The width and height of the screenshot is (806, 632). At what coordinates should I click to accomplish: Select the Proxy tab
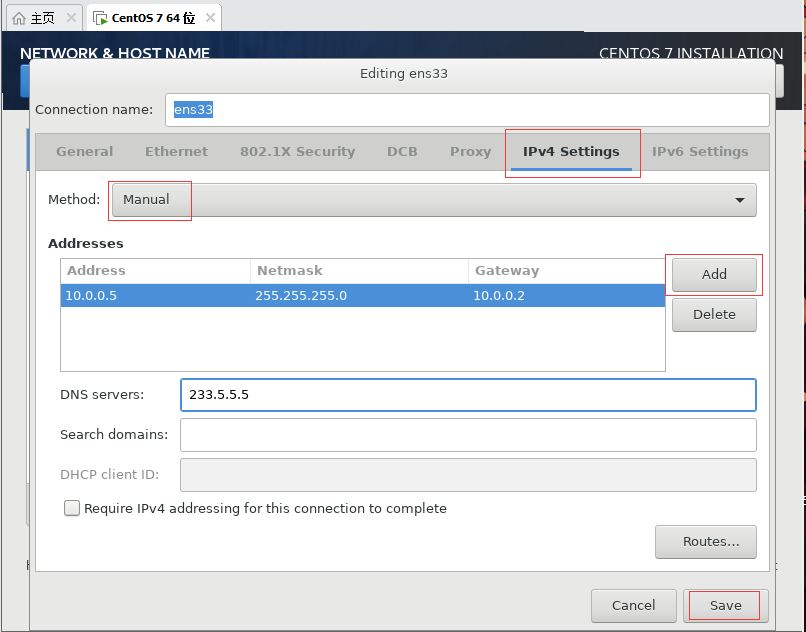pos(470,152)
